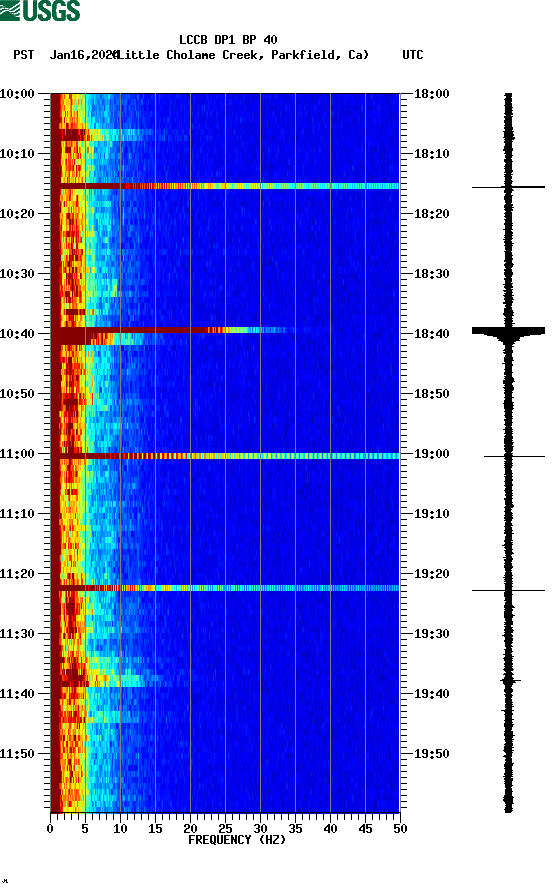
Task: Click the seismogram trace spike after 19:20
Action: 508,590
